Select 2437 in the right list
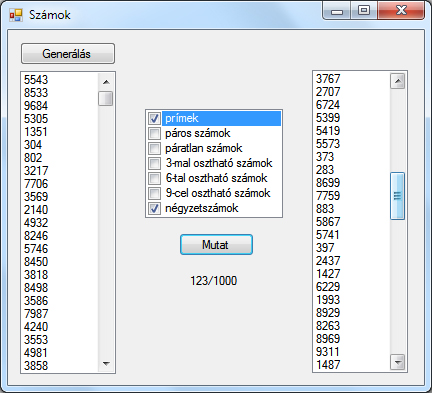 click(x=352, y=261)
